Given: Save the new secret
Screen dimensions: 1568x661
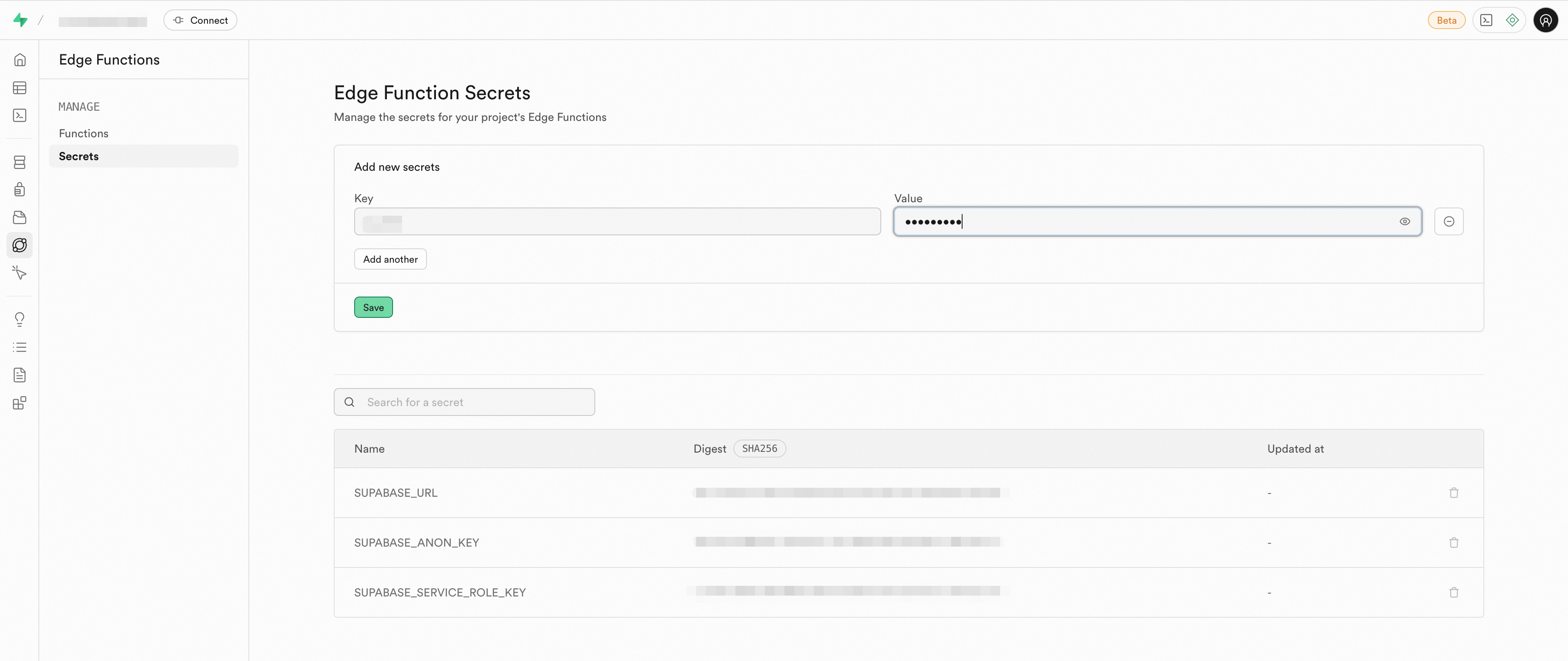Looking at the screenshot, I should pos(373,307).
